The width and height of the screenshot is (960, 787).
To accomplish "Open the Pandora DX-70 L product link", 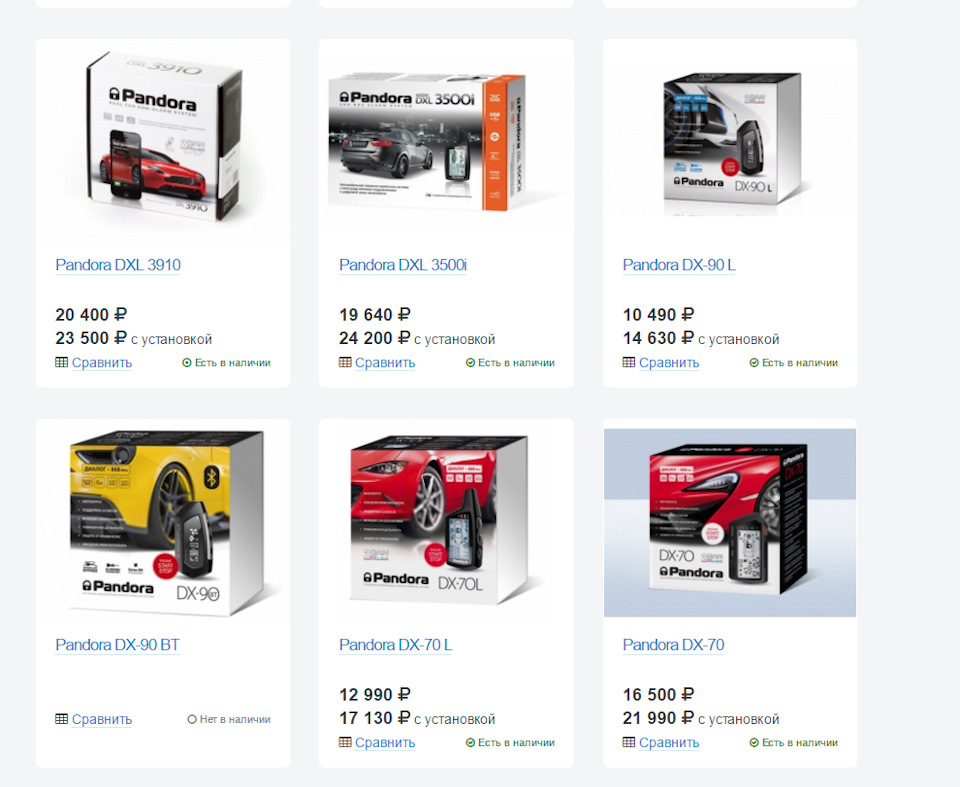I will coord(396,645).
